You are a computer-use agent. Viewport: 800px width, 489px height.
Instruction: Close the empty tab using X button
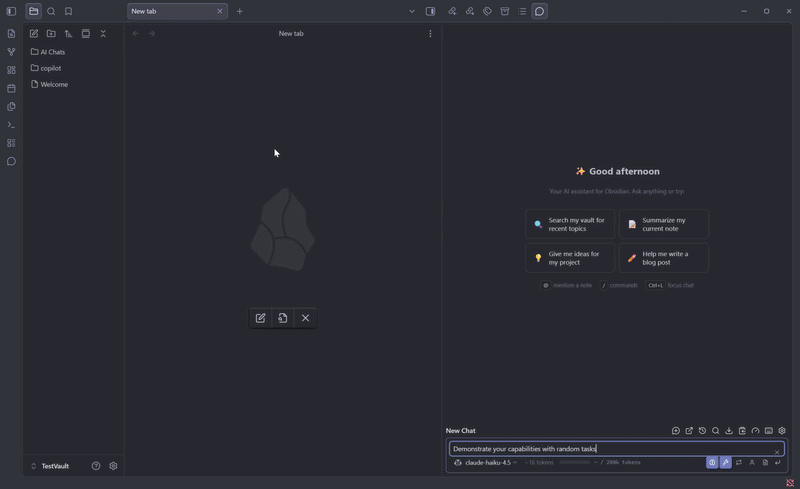305,318
